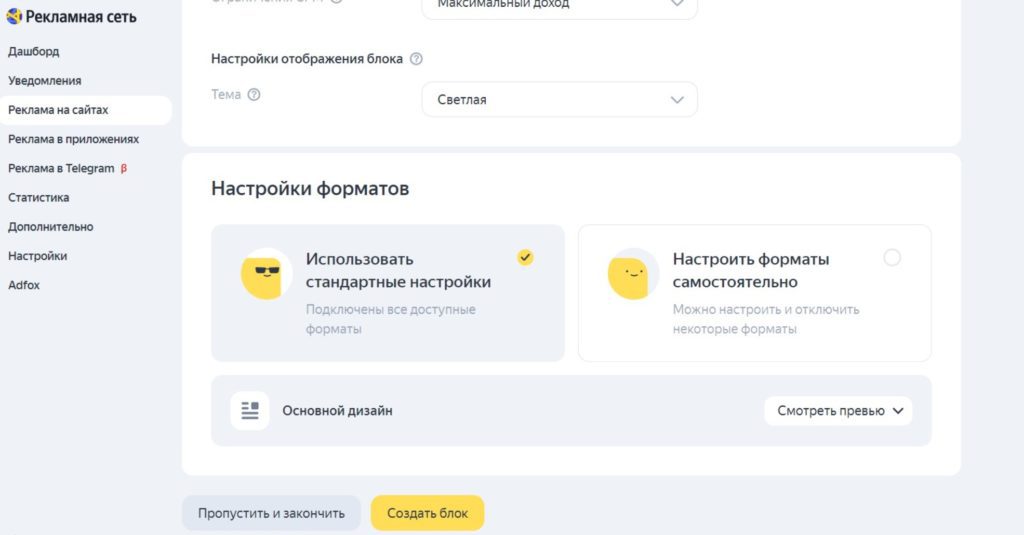Select Настроить форматы самостоятельно radio button

click(892, 257)
